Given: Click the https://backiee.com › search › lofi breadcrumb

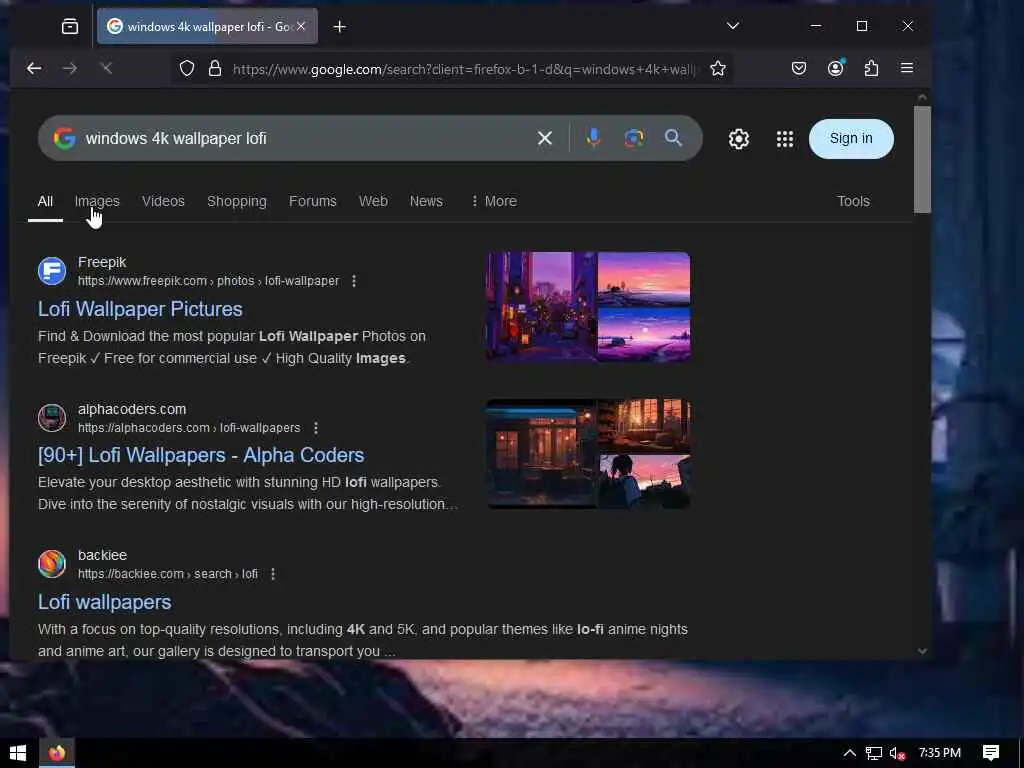Looking at the screenshot, I should click(168, 574).
